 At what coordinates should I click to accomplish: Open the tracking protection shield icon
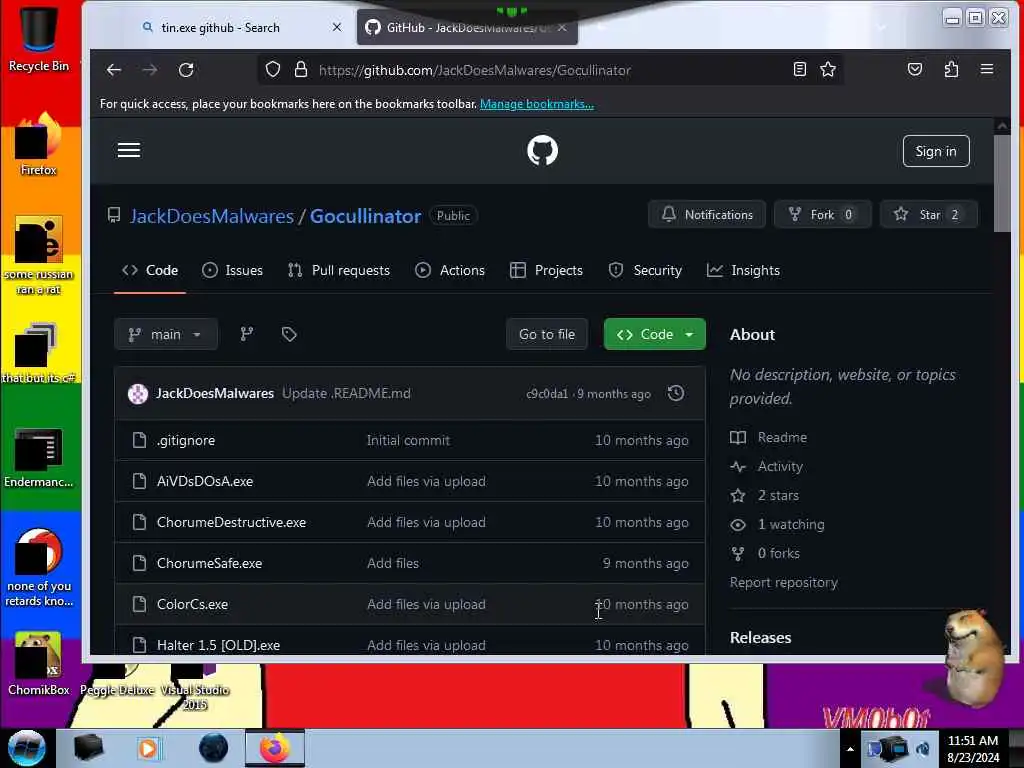[273, 69]
